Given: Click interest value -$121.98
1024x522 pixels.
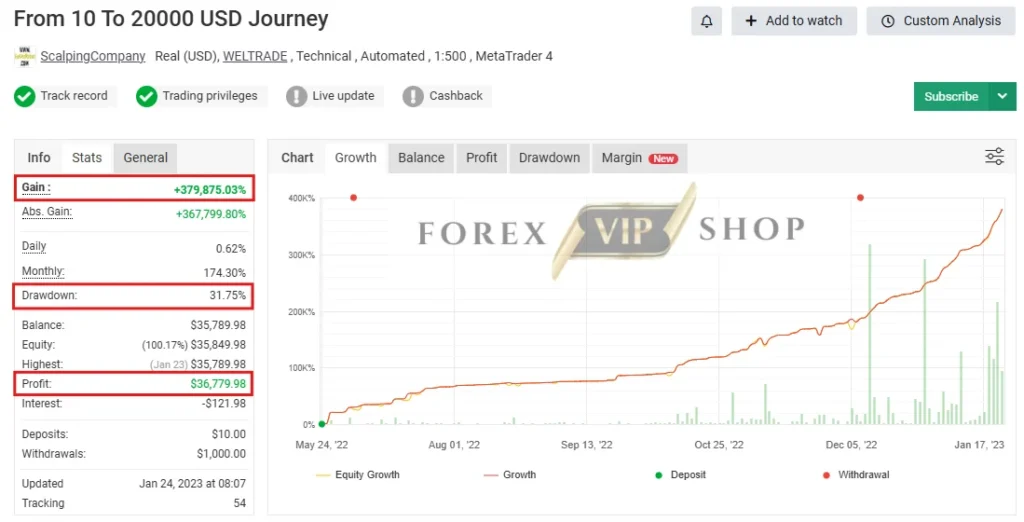Looking at the screenshot, I should (x=224, y=403).
